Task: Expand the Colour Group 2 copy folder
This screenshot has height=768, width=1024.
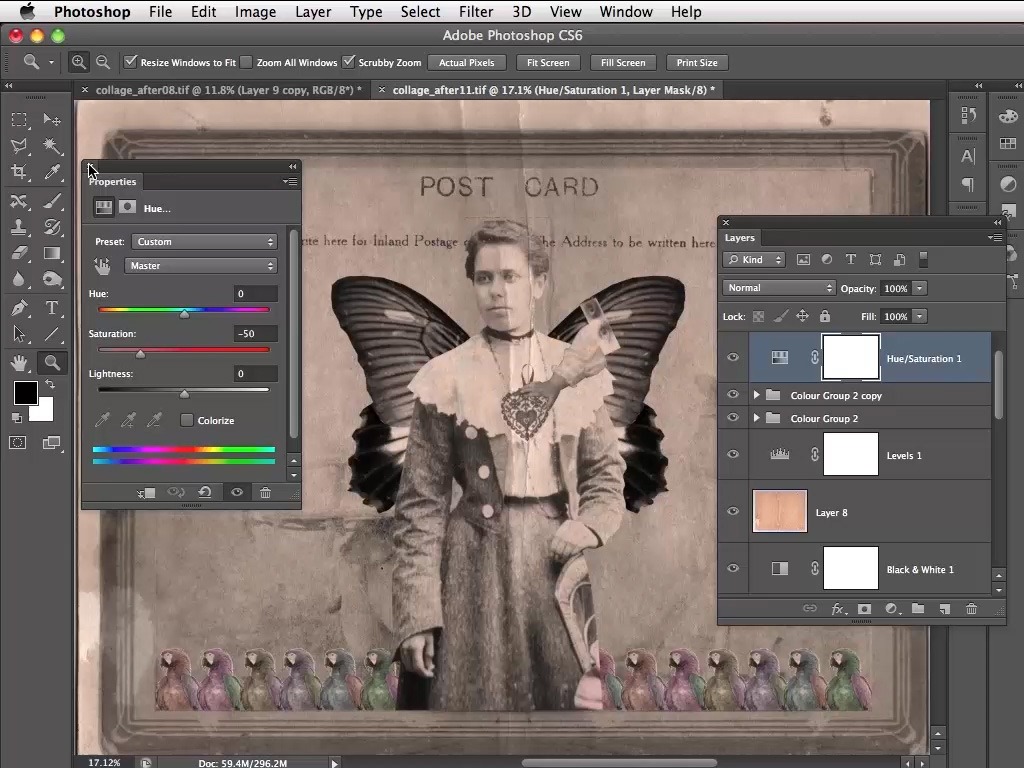Action: (x=757, y=396)
